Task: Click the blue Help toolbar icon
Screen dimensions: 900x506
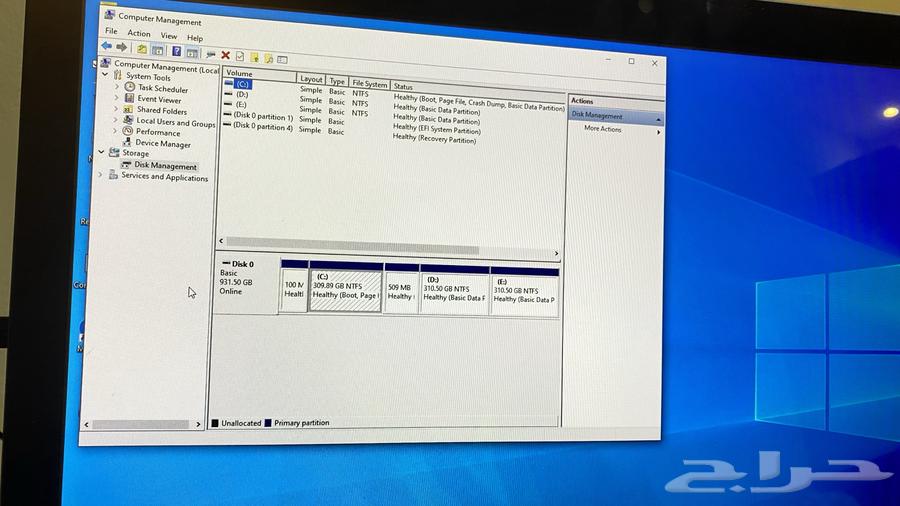Action: pos(177,51)
